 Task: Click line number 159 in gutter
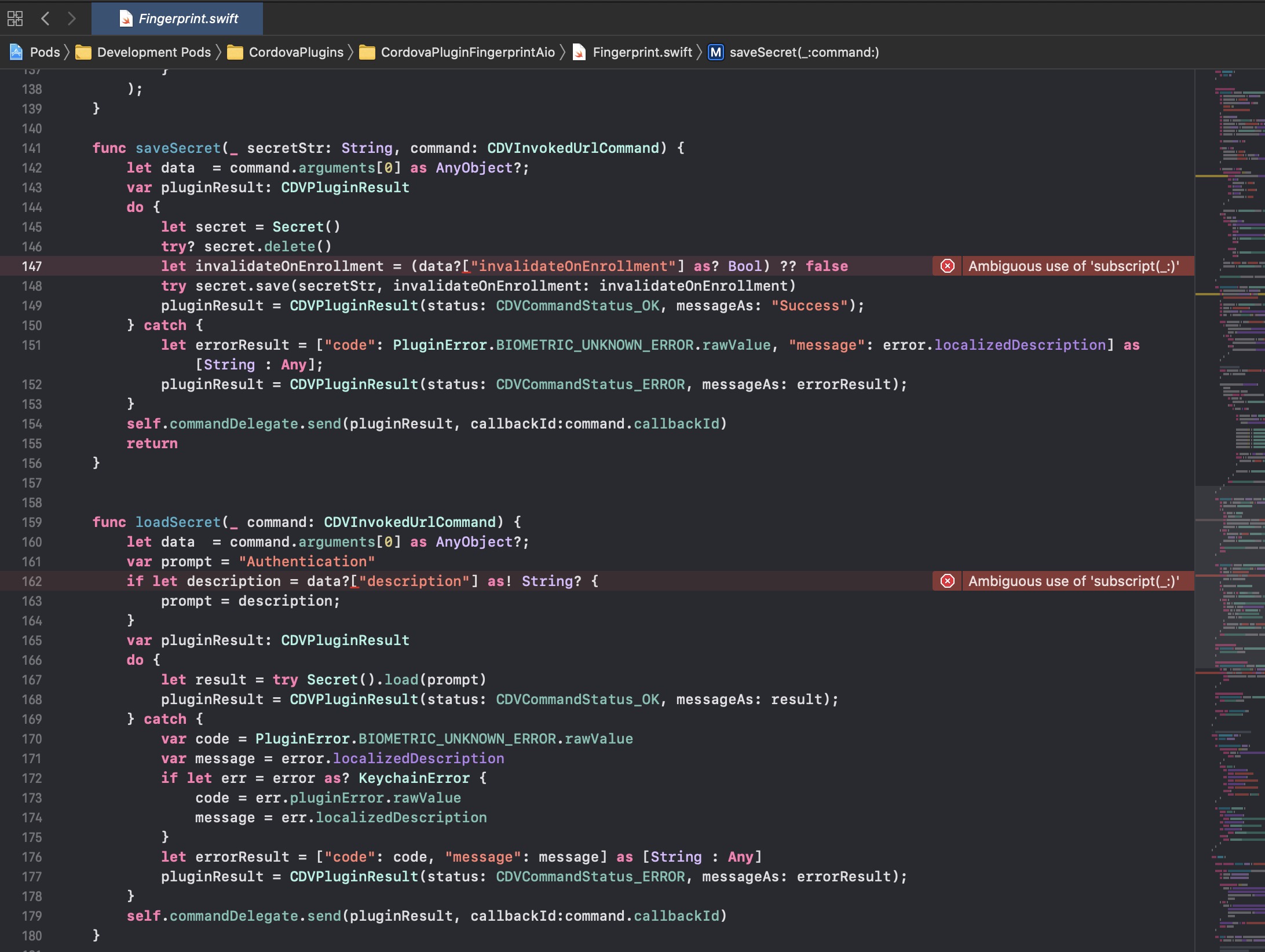[32, 522]
